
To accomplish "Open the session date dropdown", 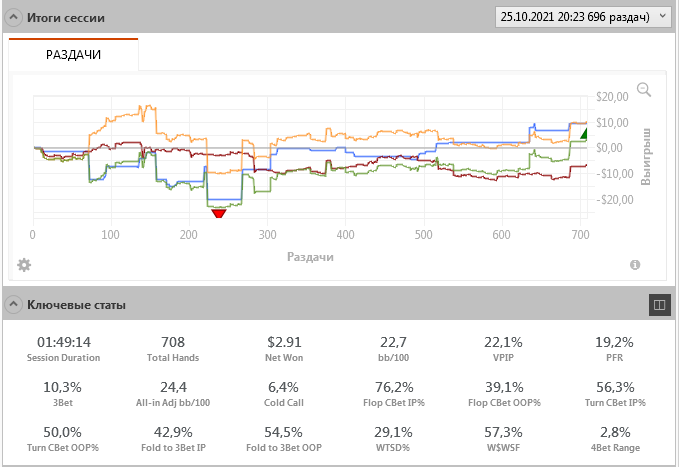I will (583, 16).
